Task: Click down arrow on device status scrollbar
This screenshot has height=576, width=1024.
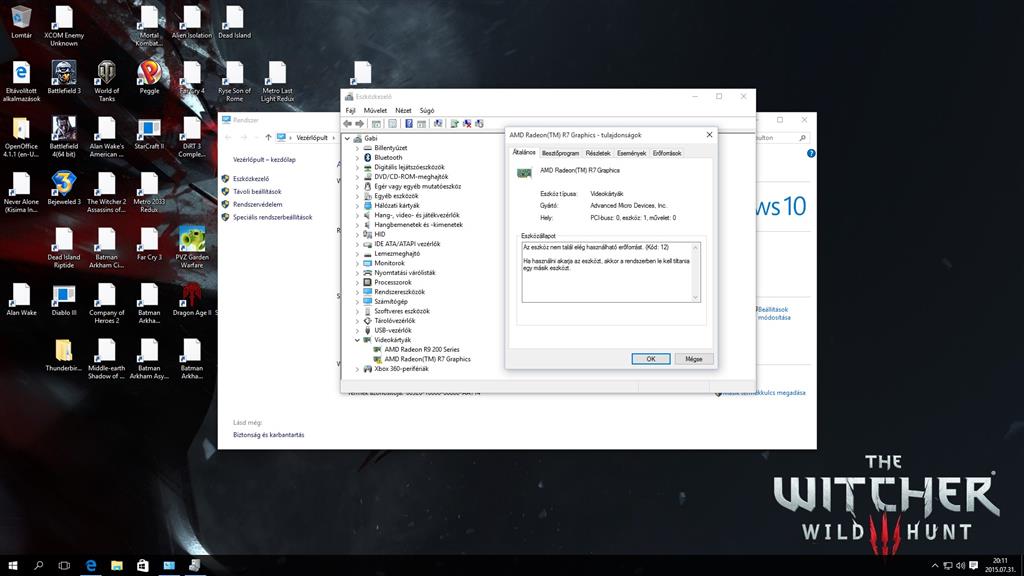Action: [x=696, y=297]
